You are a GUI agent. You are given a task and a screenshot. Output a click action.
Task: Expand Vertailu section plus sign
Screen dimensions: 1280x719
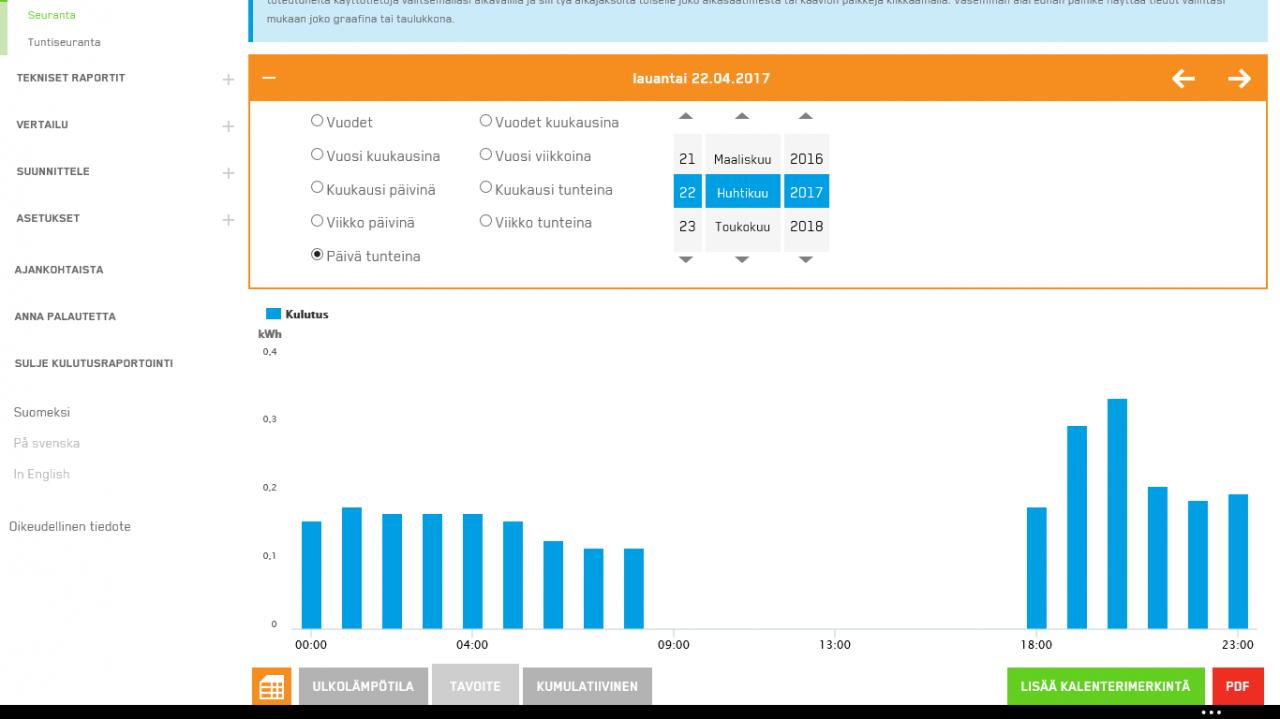click(x=228, y=126)
